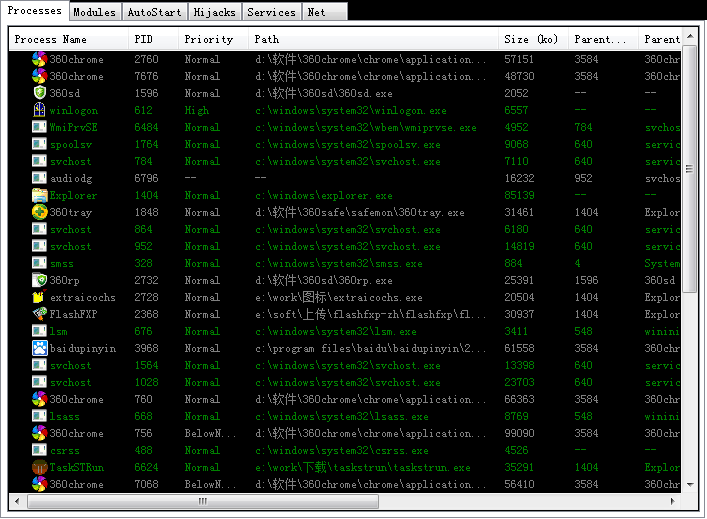
Task: Click the winlogon process icon
Action: point(40,110)
